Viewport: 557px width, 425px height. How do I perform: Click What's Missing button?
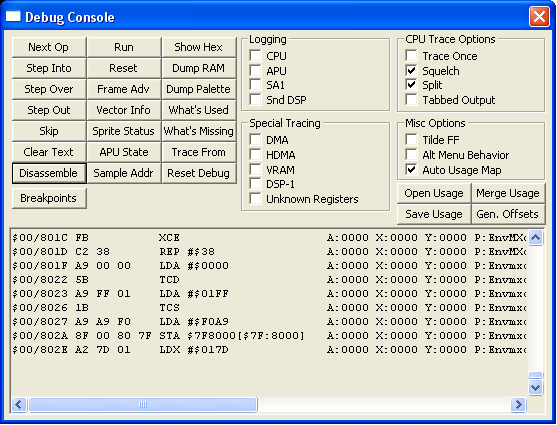(x=199, y=131)
